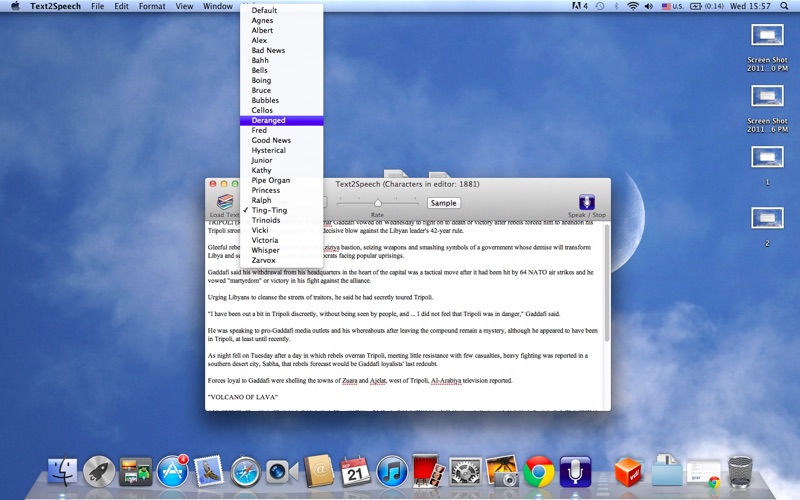Open Photo Booth in the dock
Screen dimensions: 800x500
click(x=428, y=470)
